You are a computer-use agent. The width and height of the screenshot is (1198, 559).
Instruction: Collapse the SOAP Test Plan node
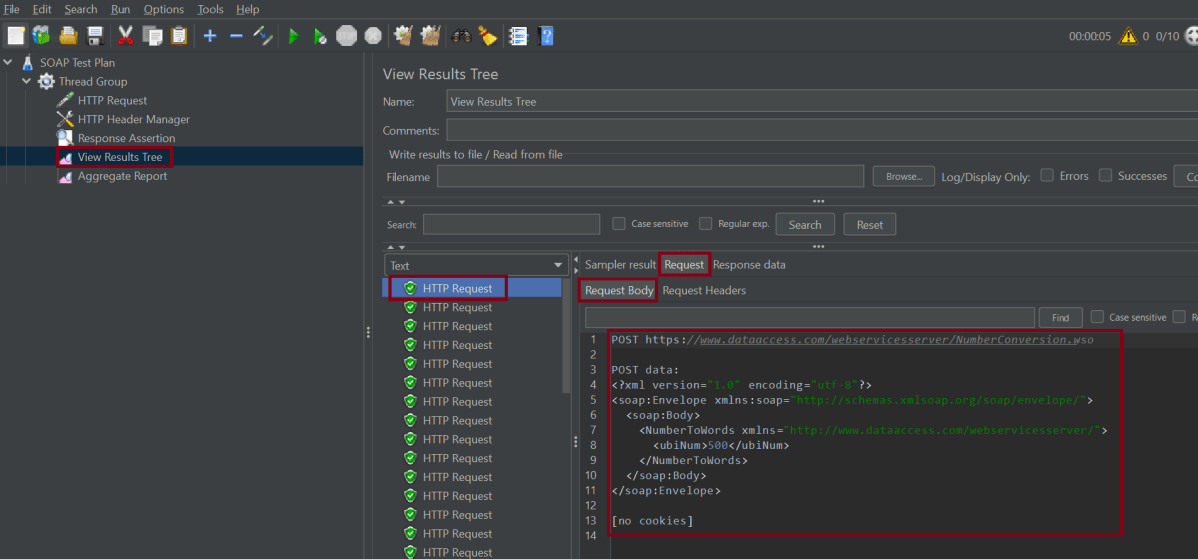[9, 62]
